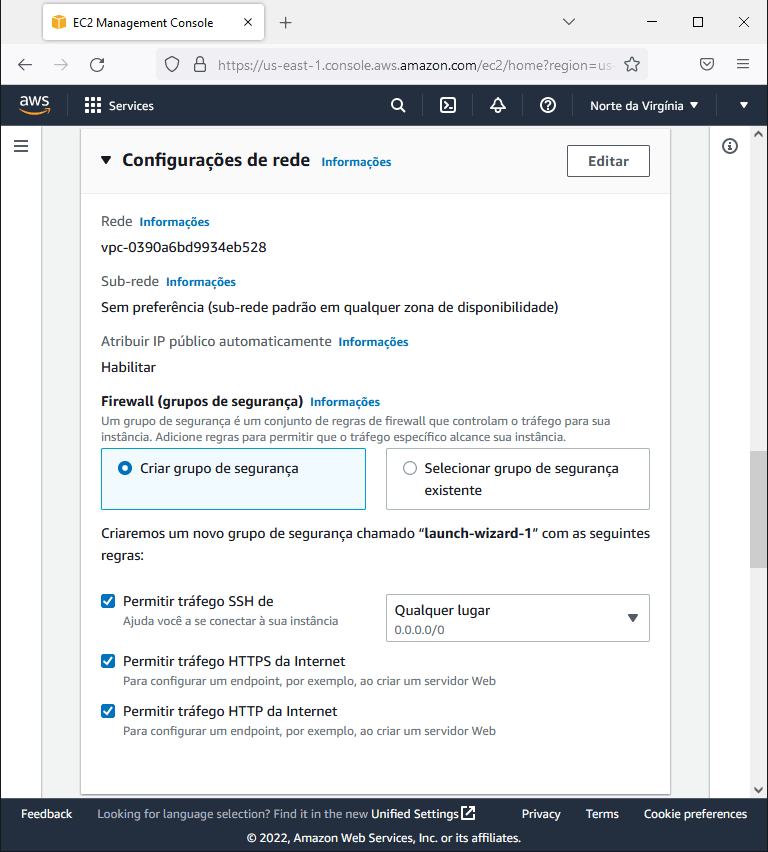
Task: Open Cookie preferences in footer
Action: pos(695,813)
